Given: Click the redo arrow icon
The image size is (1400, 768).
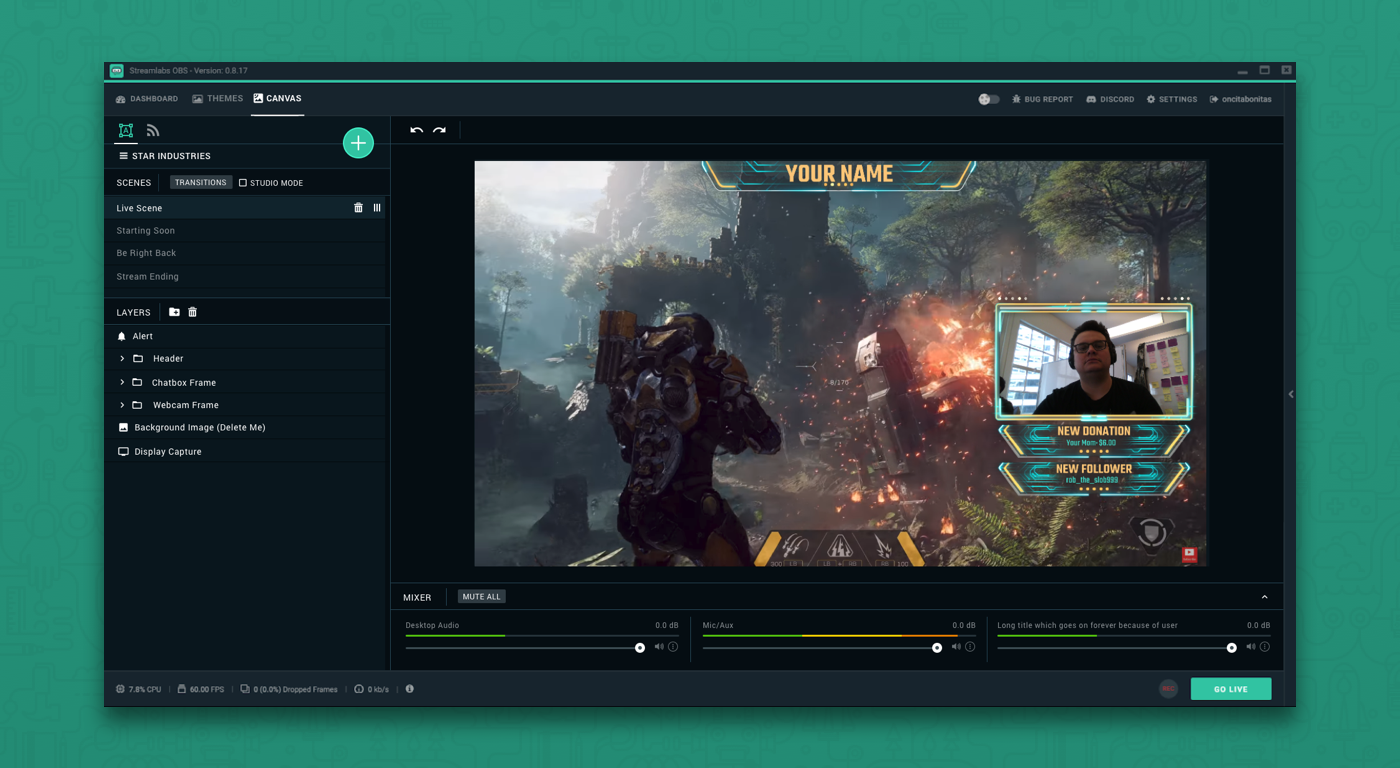Looking at the screenshot, I should pos(439,130).
